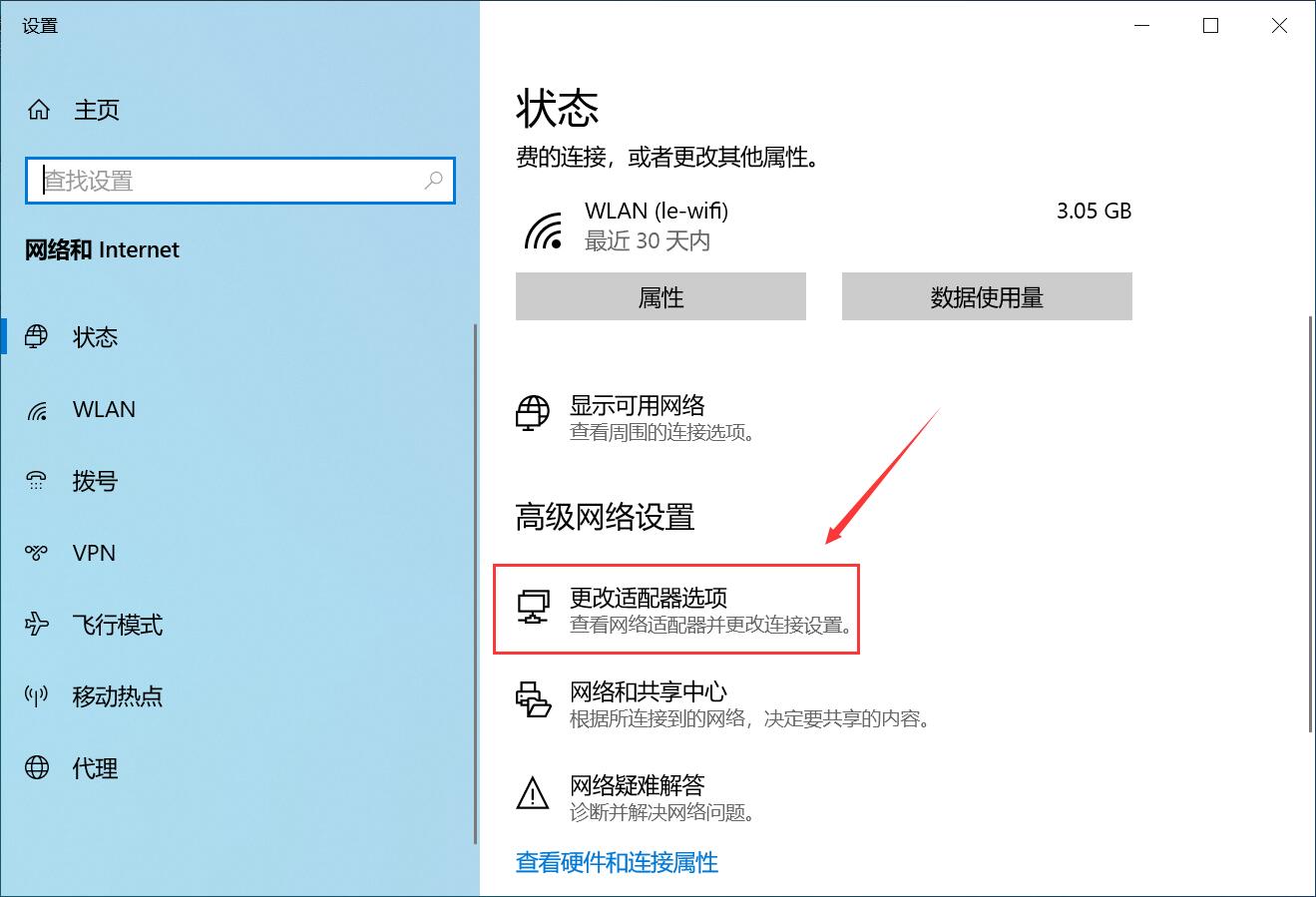The width and height of the screenshot is (1316, 897).
Task: Go to the 拨号 section
Action: click(96, 481)
